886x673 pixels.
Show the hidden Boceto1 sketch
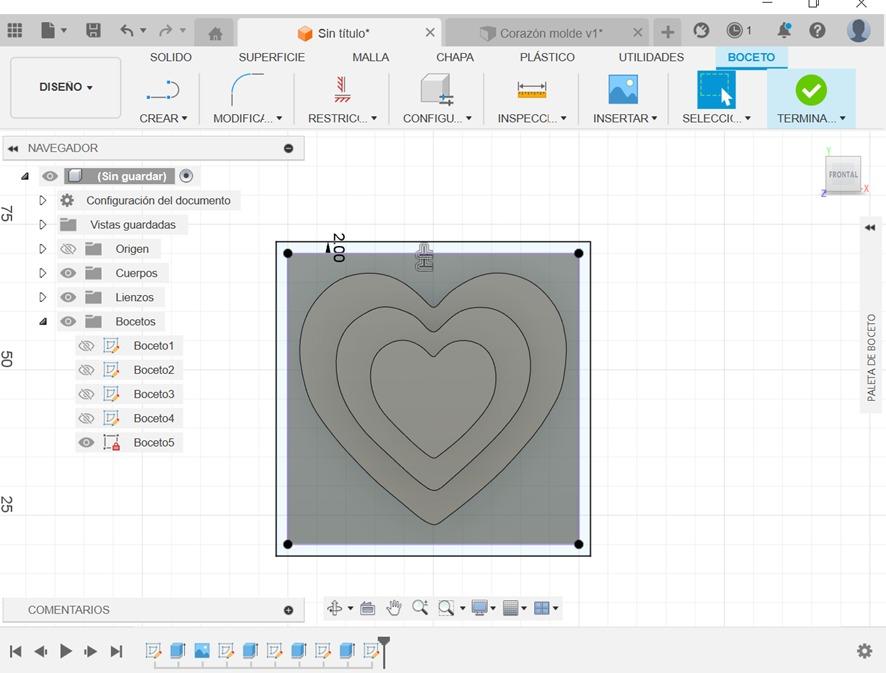coord(86,346)
